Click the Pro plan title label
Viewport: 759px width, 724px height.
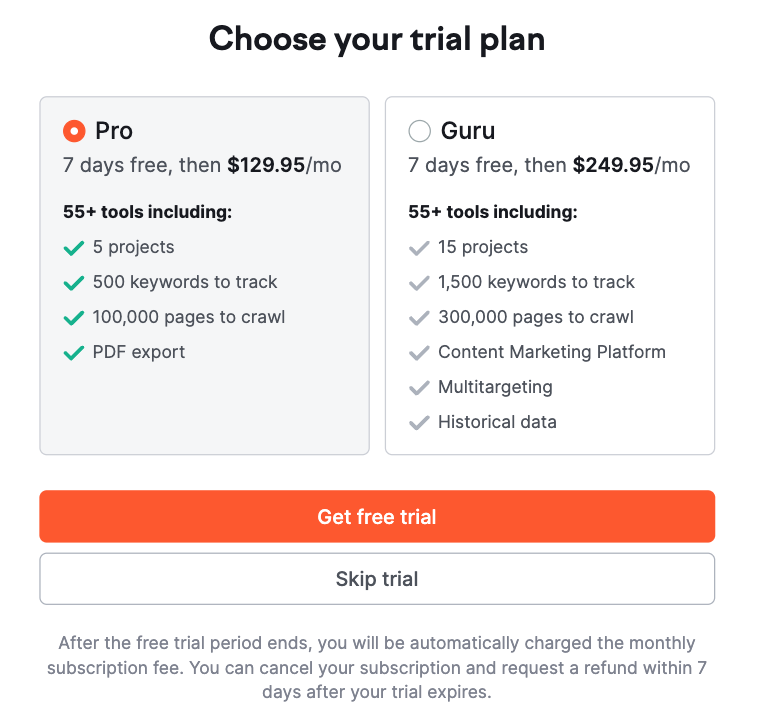[114, 131]
